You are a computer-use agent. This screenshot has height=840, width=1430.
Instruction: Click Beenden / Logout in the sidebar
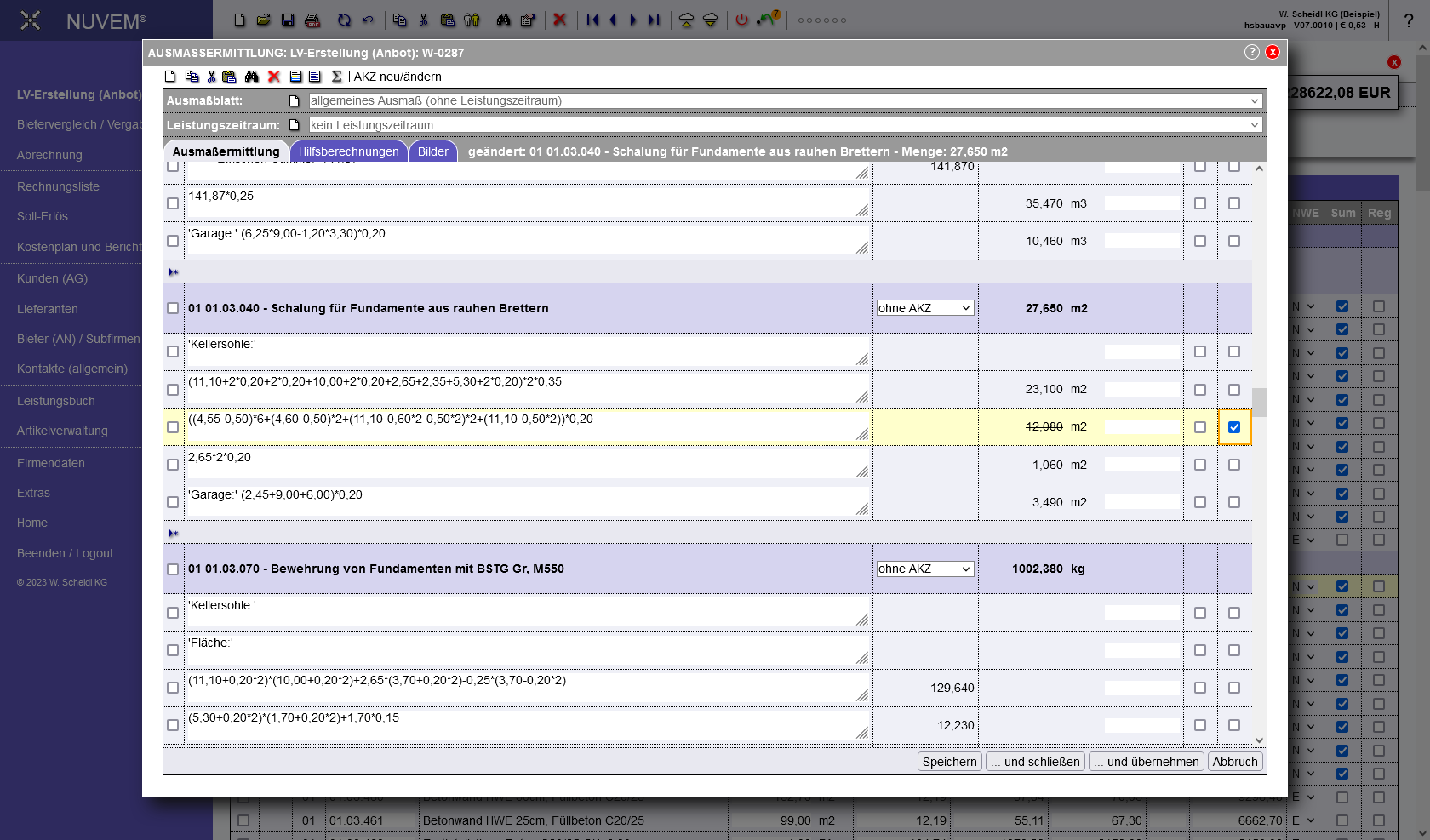click(x=65, y=553)
